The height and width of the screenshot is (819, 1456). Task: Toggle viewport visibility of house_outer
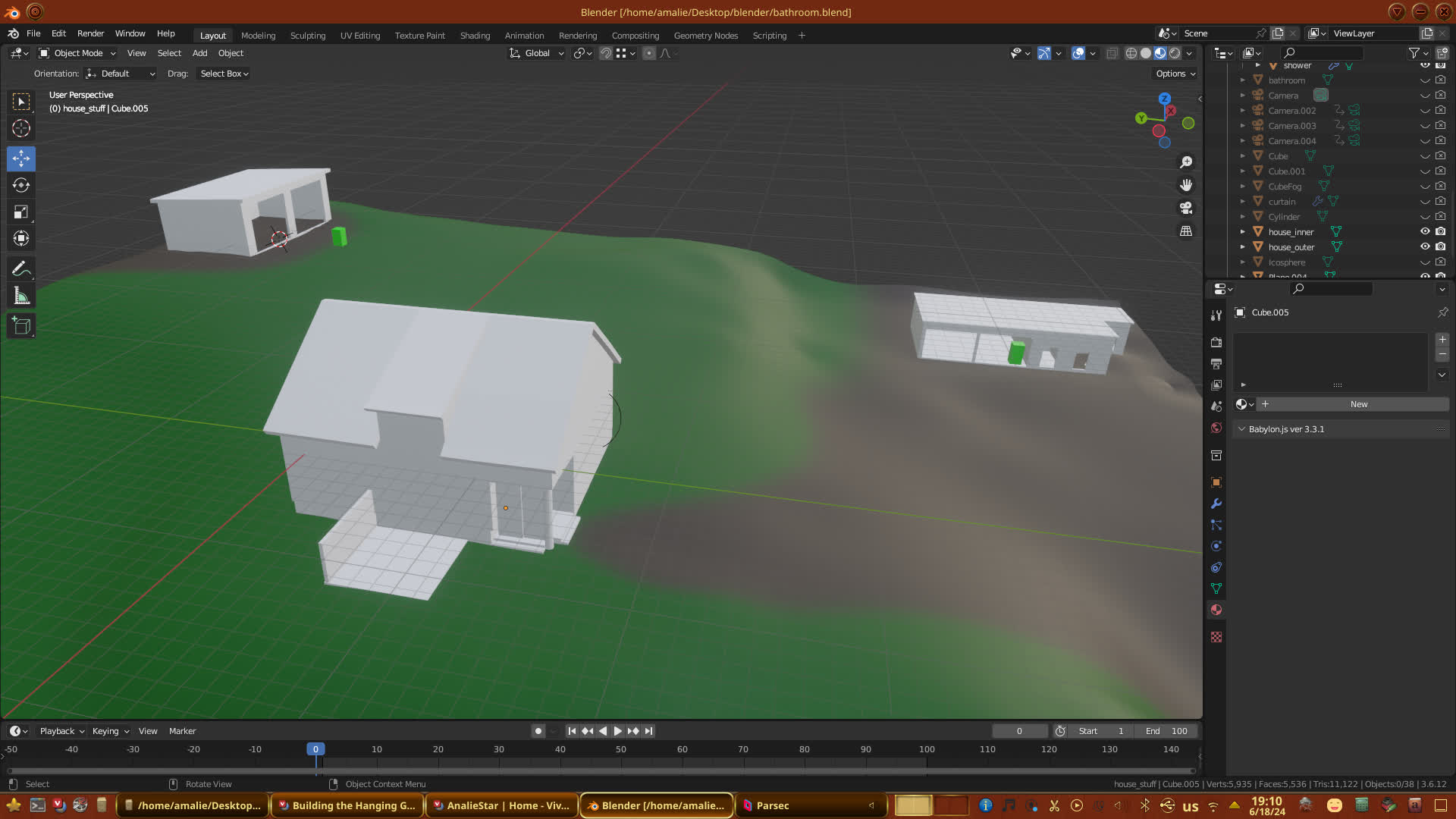pos(1425,247)
